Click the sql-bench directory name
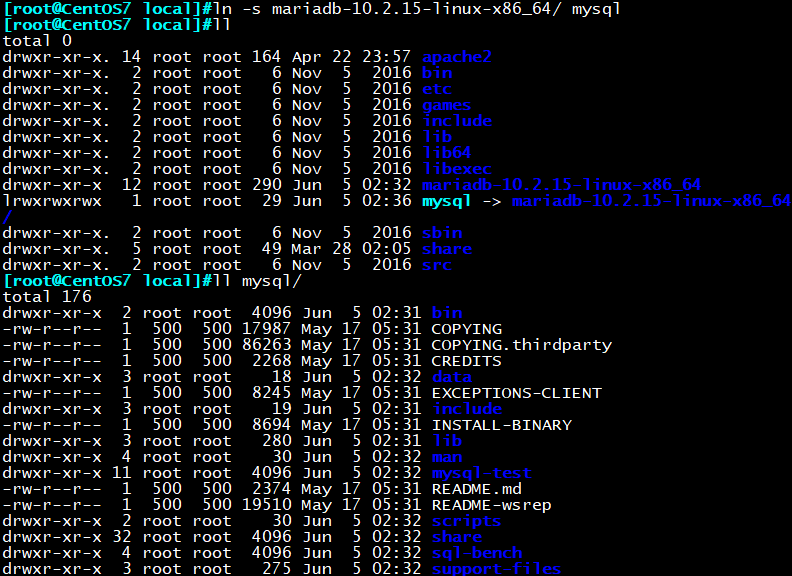792x576 pixels. [x=477, y=553]
